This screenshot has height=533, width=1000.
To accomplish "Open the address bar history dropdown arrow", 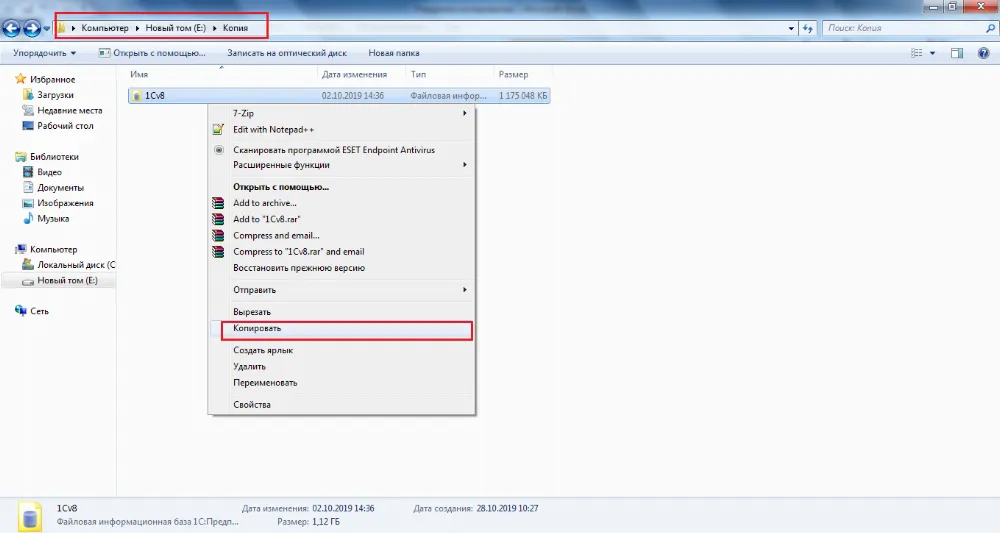I will 791,29.
